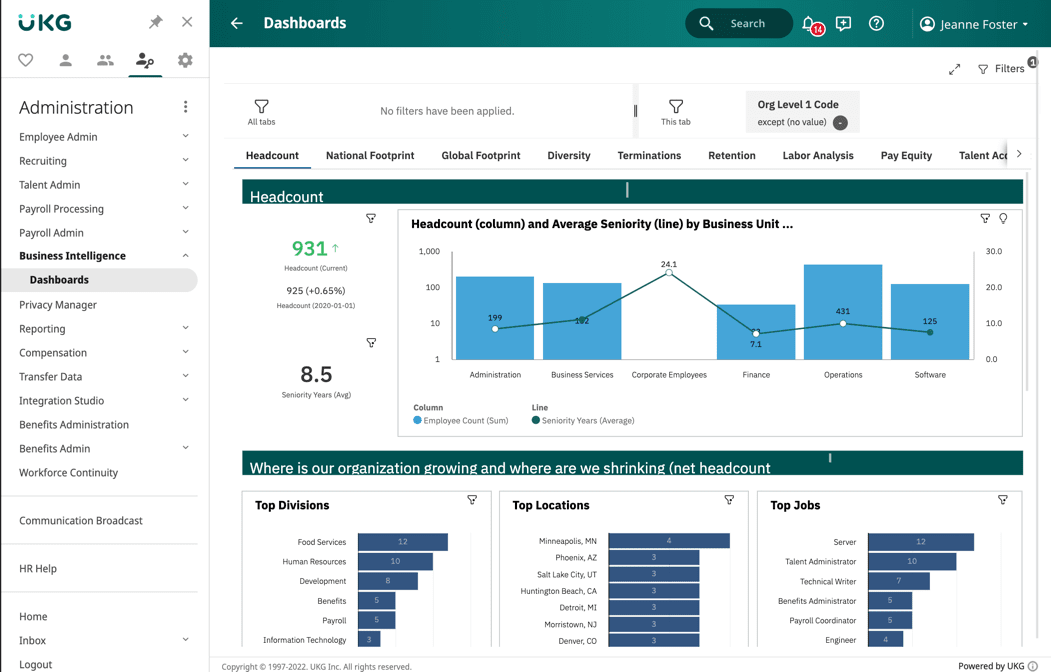
Task: Open the settings gear in sidebar
Action: 185,61
